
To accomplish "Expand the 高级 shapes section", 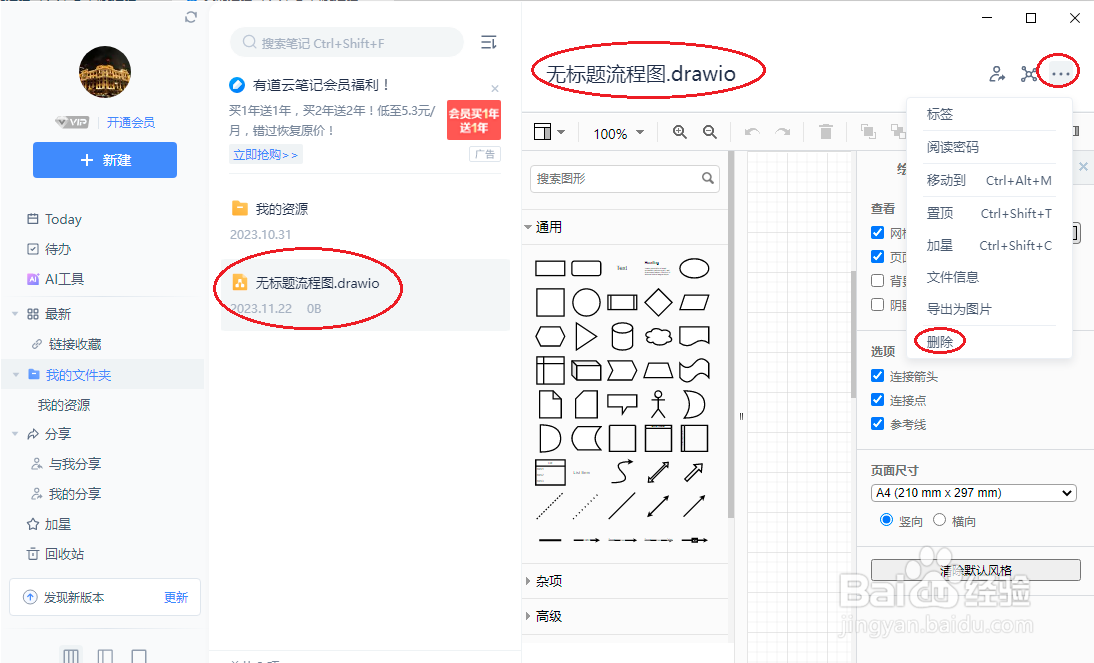I will point(527,616).
